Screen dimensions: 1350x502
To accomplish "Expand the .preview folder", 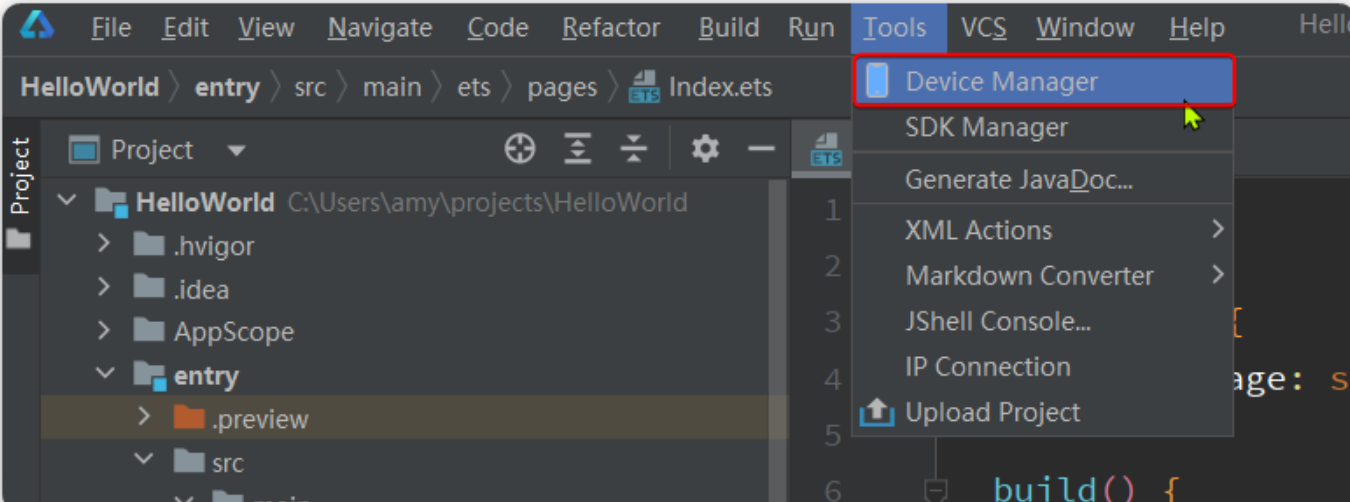I will pyautogui.click(x=143, y=417).
